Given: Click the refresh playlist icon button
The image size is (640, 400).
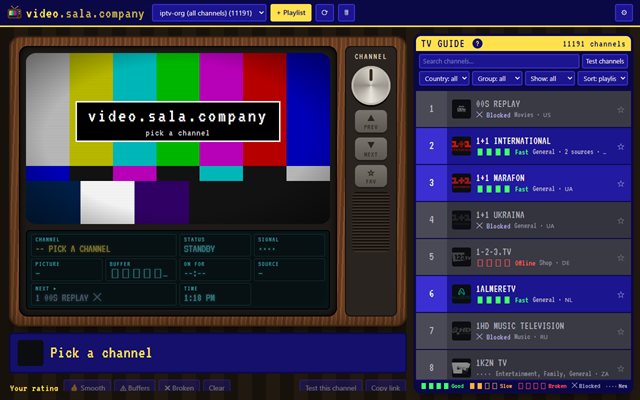Looking at the screenshot, I should (x=324, y=13).
